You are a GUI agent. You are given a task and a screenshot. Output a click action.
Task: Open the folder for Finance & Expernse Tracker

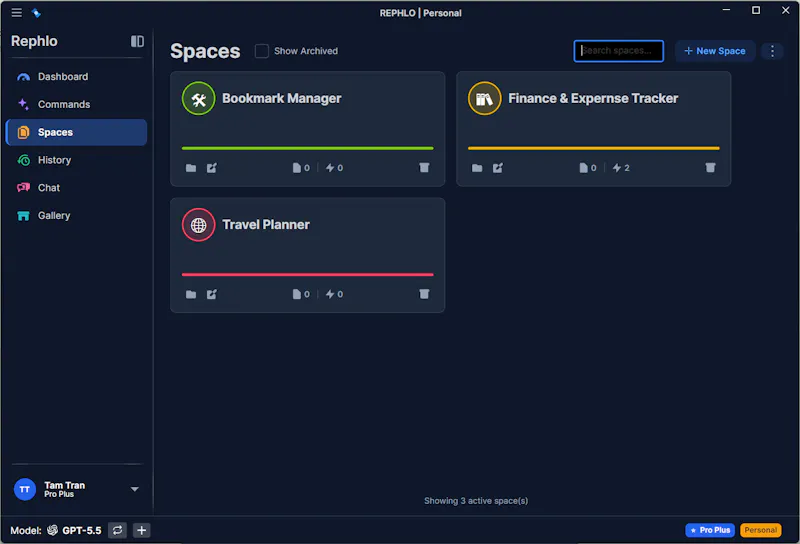(x=477, y=168)
